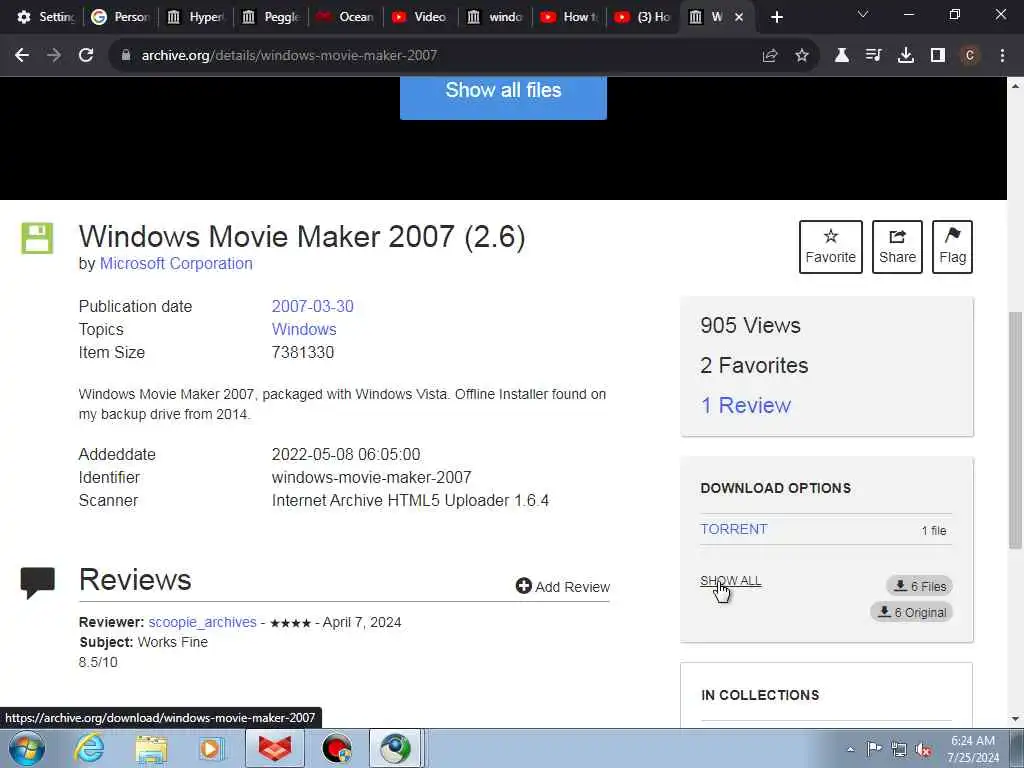This screenshot has height=768, width=1024.
Task: Click the muted volume icon in tray
Action: (923, 749)
